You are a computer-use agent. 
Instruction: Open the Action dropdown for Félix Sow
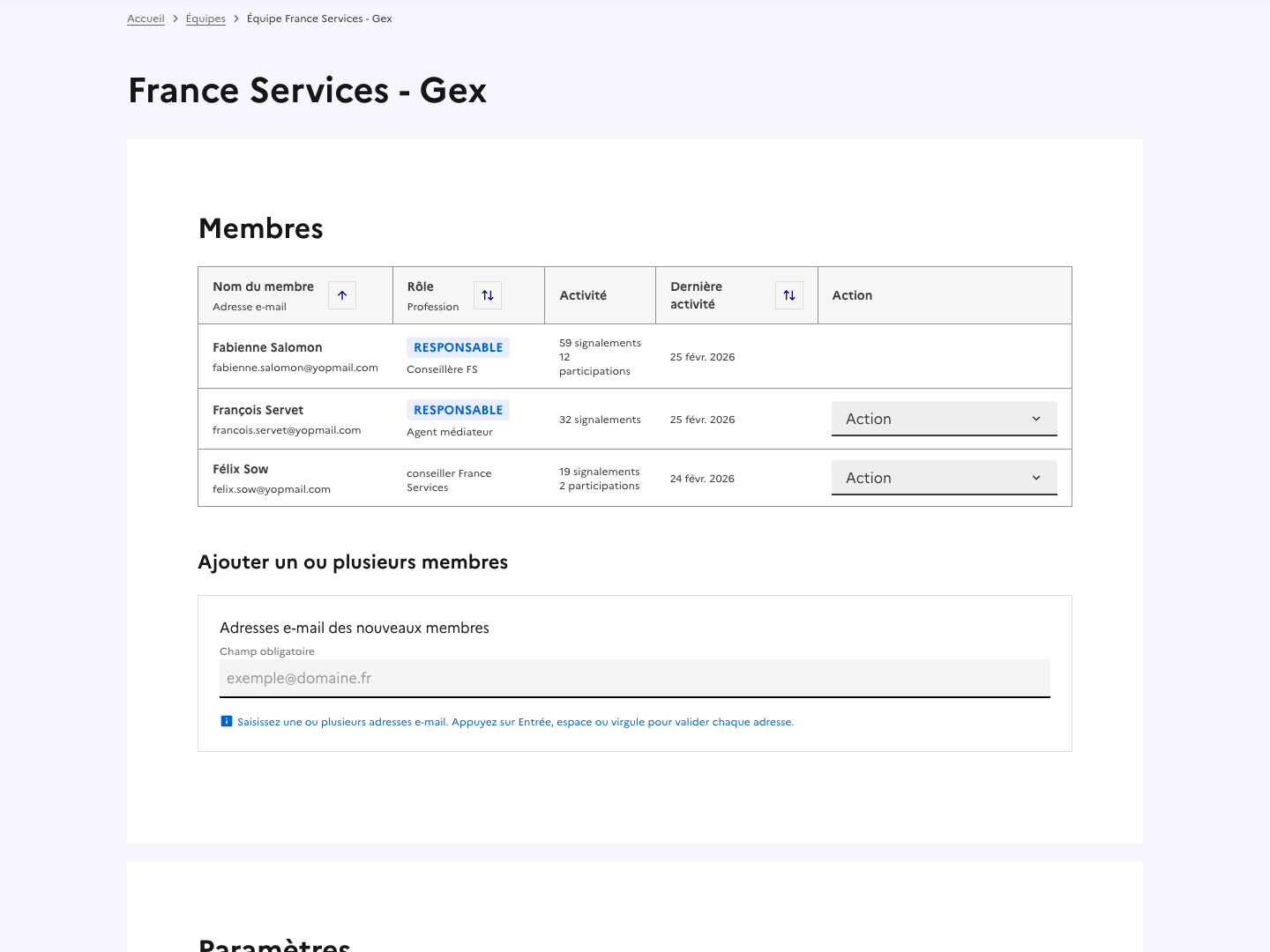pos(944,477)
